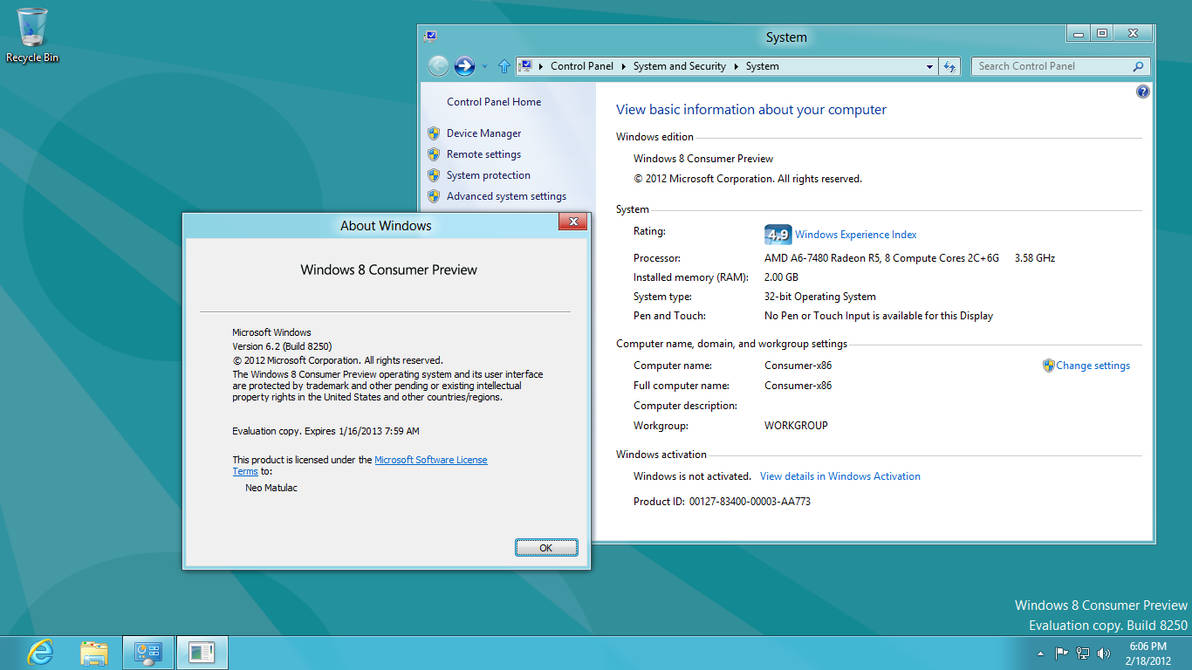Click Change settings link
Screen dimensions: 1192x670
[x=1092, y=366]
